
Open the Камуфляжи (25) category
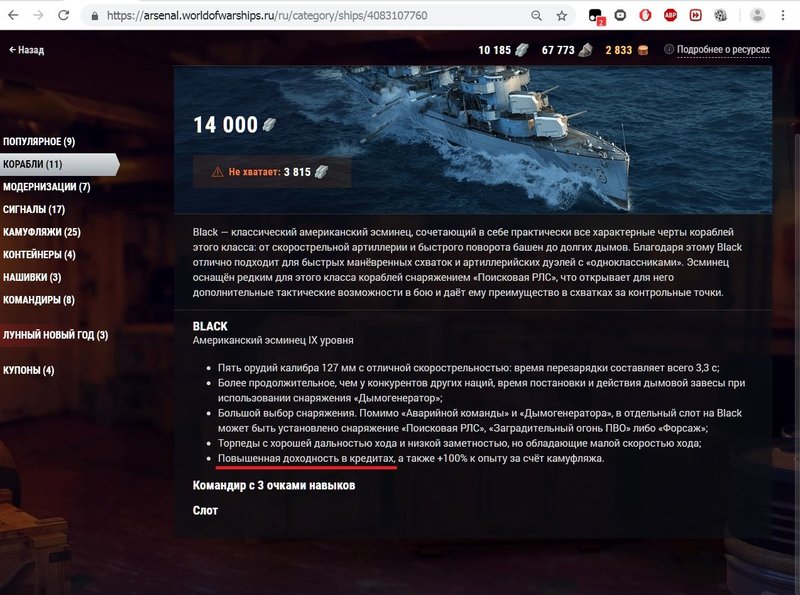tap(42, 232)
